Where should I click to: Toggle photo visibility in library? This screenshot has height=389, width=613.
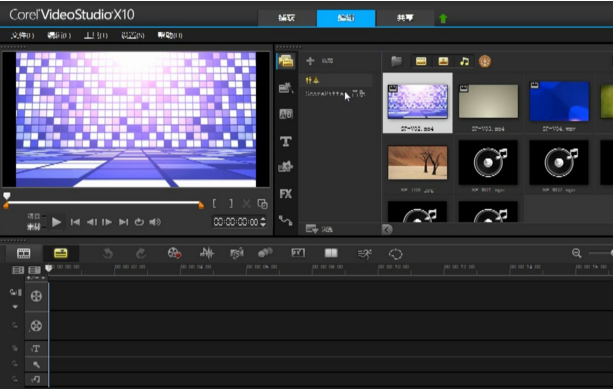(x=443, y=61)
